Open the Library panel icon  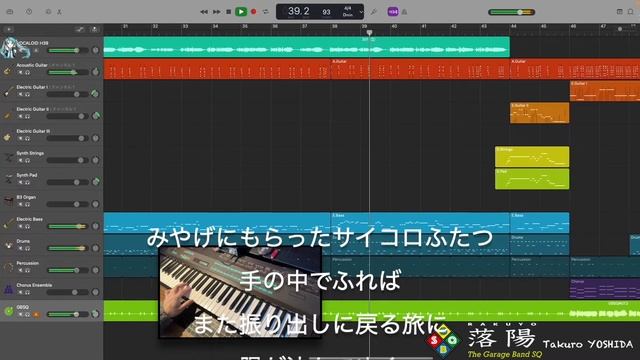10,12
